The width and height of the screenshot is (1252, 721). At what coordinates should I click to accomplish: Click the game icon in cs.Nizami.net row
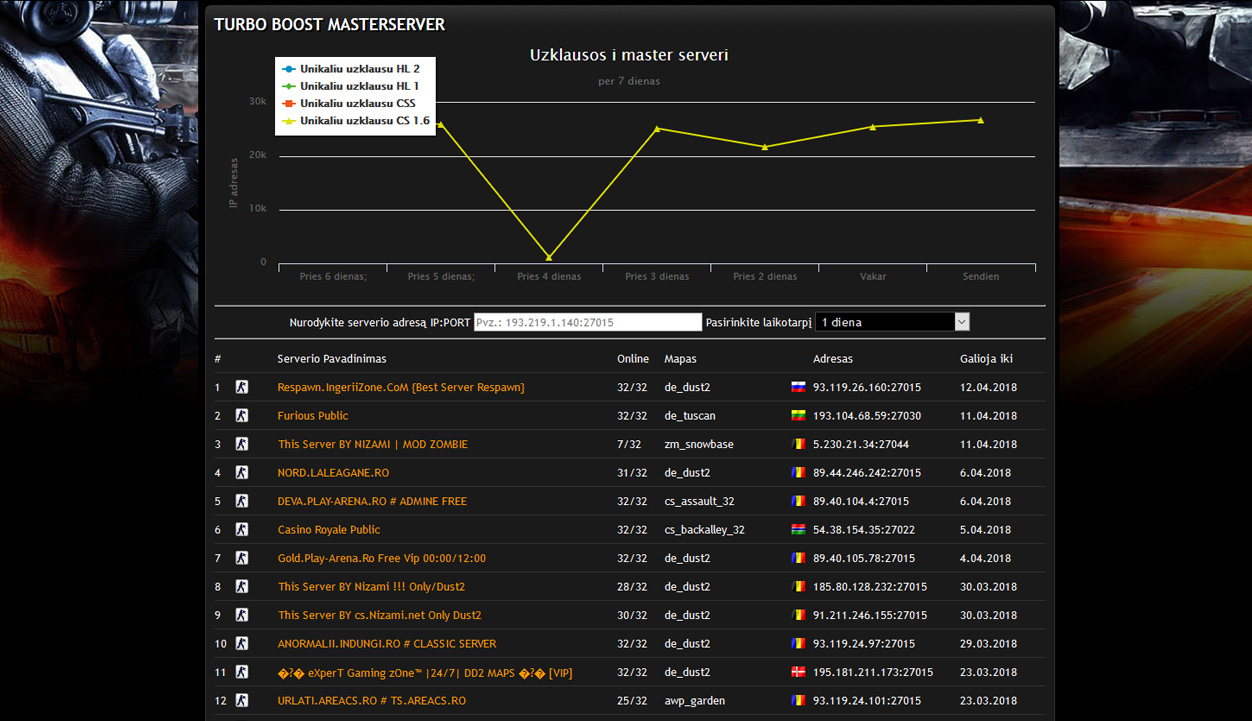(x=241, y=615)
